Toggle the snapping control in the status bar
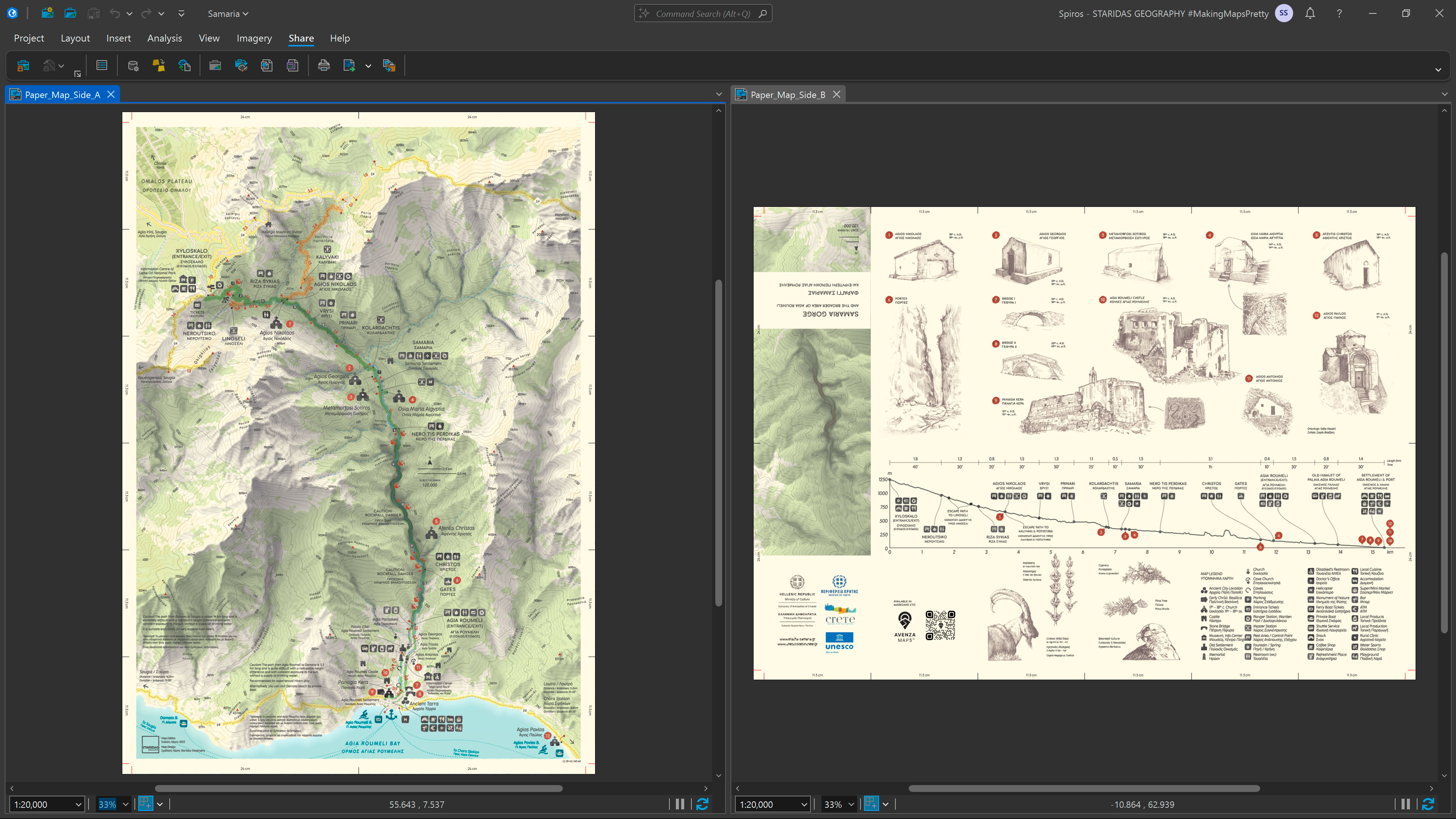Image resolution: width=1456 pixels, height=819 pixels. click(x=146, y=804)
